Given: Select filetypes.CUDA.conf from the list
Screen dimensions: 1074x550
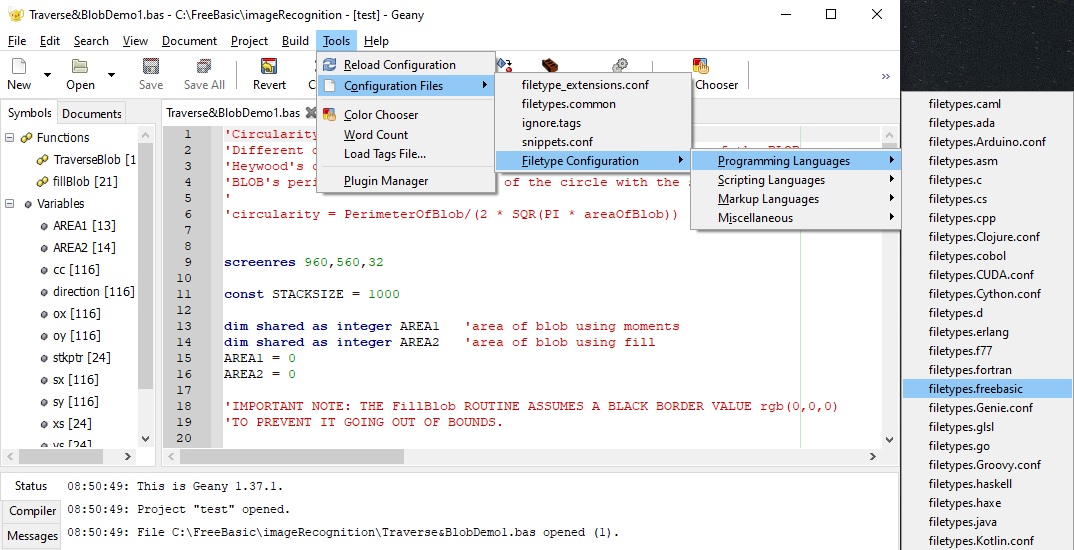Looking at the screenshot, I should (987, 275).
